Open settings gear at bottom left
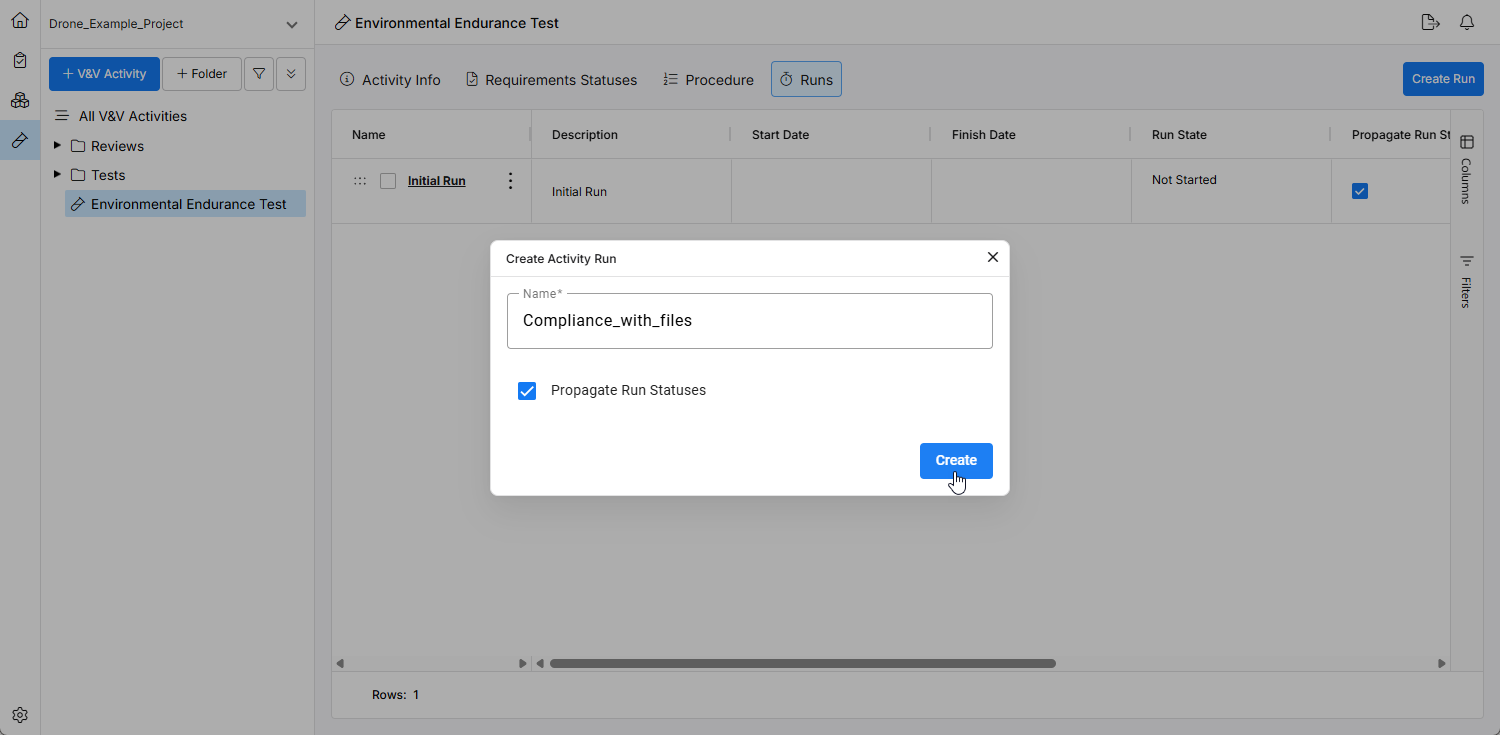1500x735 pixels. pyautogui.click(x=20, y=715)
